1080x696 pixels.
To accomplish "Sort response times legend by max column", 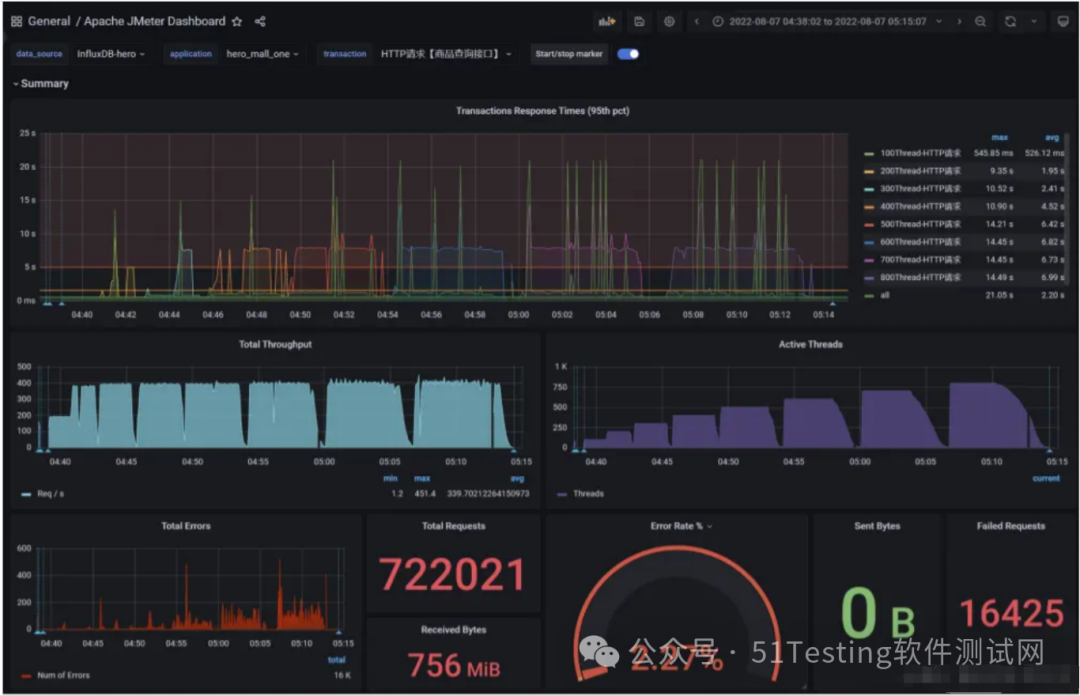I will coord(999,138).
